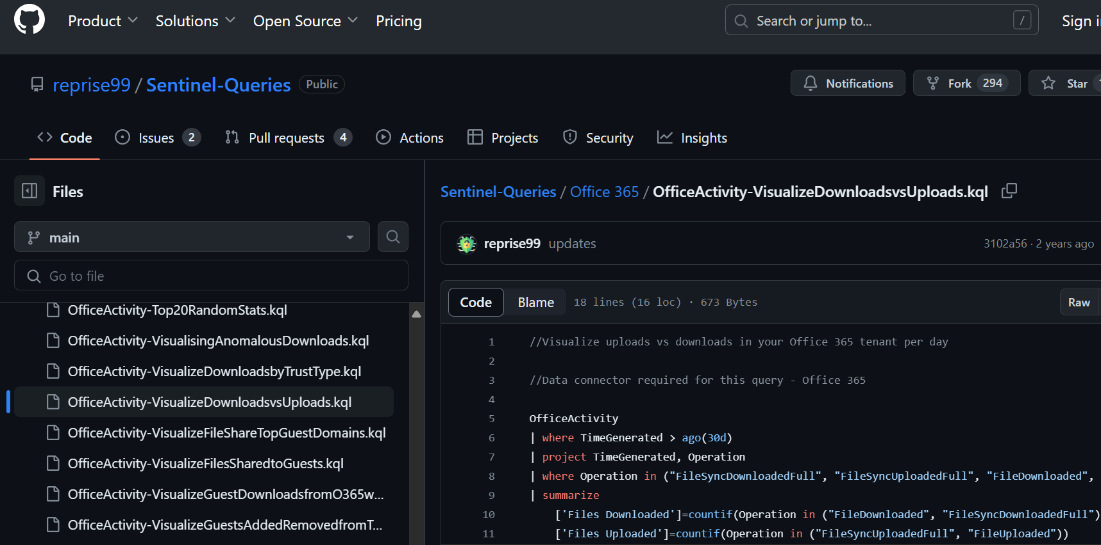The width and height of the screenshot is (1101, 545).
Task: Click the file tree scrollbar up arrow
Action: pos(416,315)
